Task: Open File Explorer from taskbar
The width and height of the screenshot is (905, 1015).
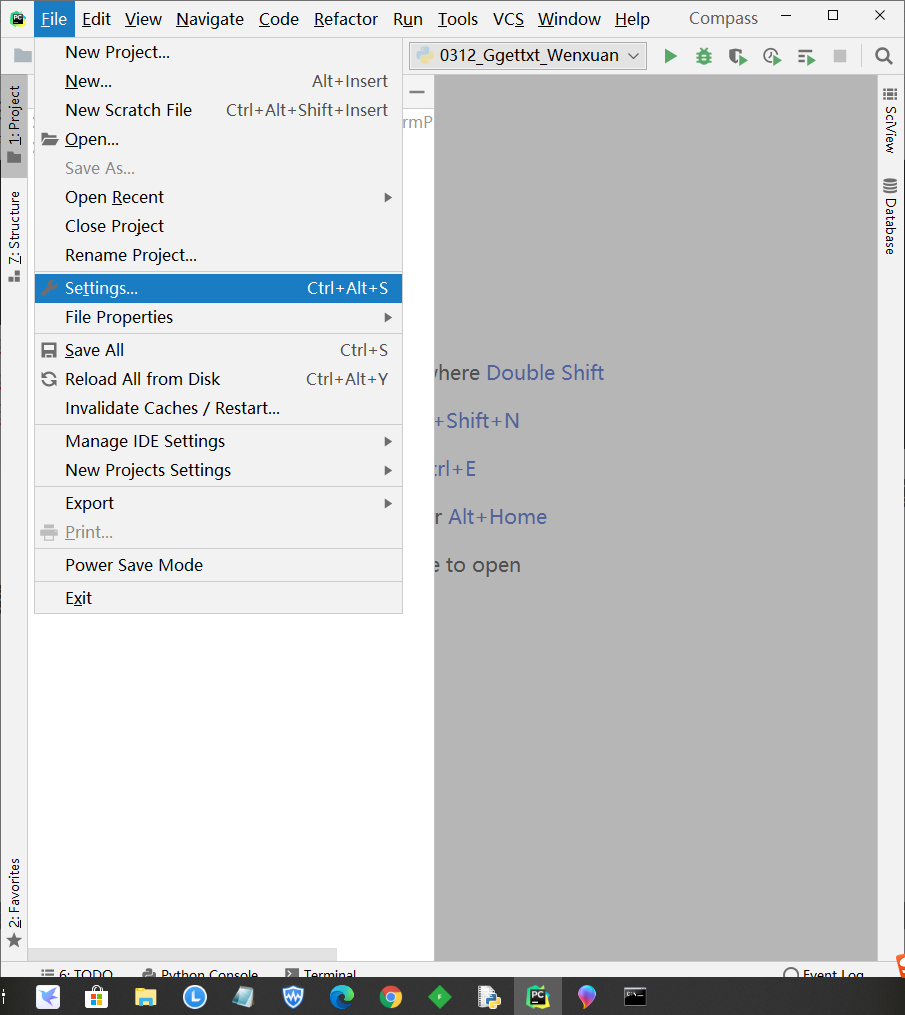Action: pos(146,997)
